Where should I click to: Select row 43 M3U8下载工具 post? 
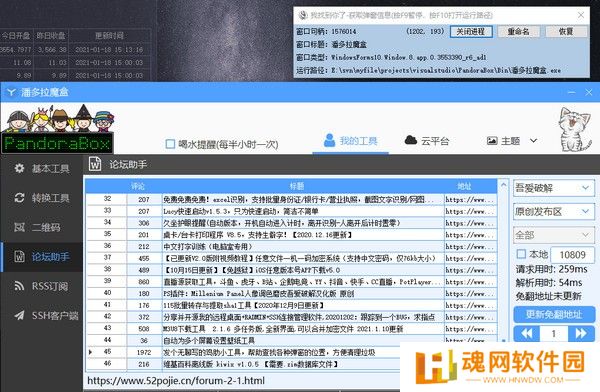click(292, 329)
